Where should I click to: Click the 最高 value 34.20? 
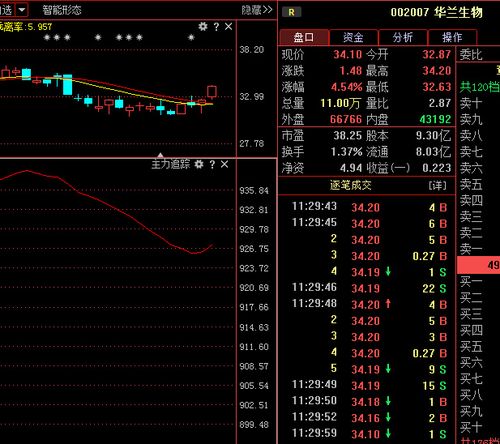pyautogui.click(x=437, y=70)
